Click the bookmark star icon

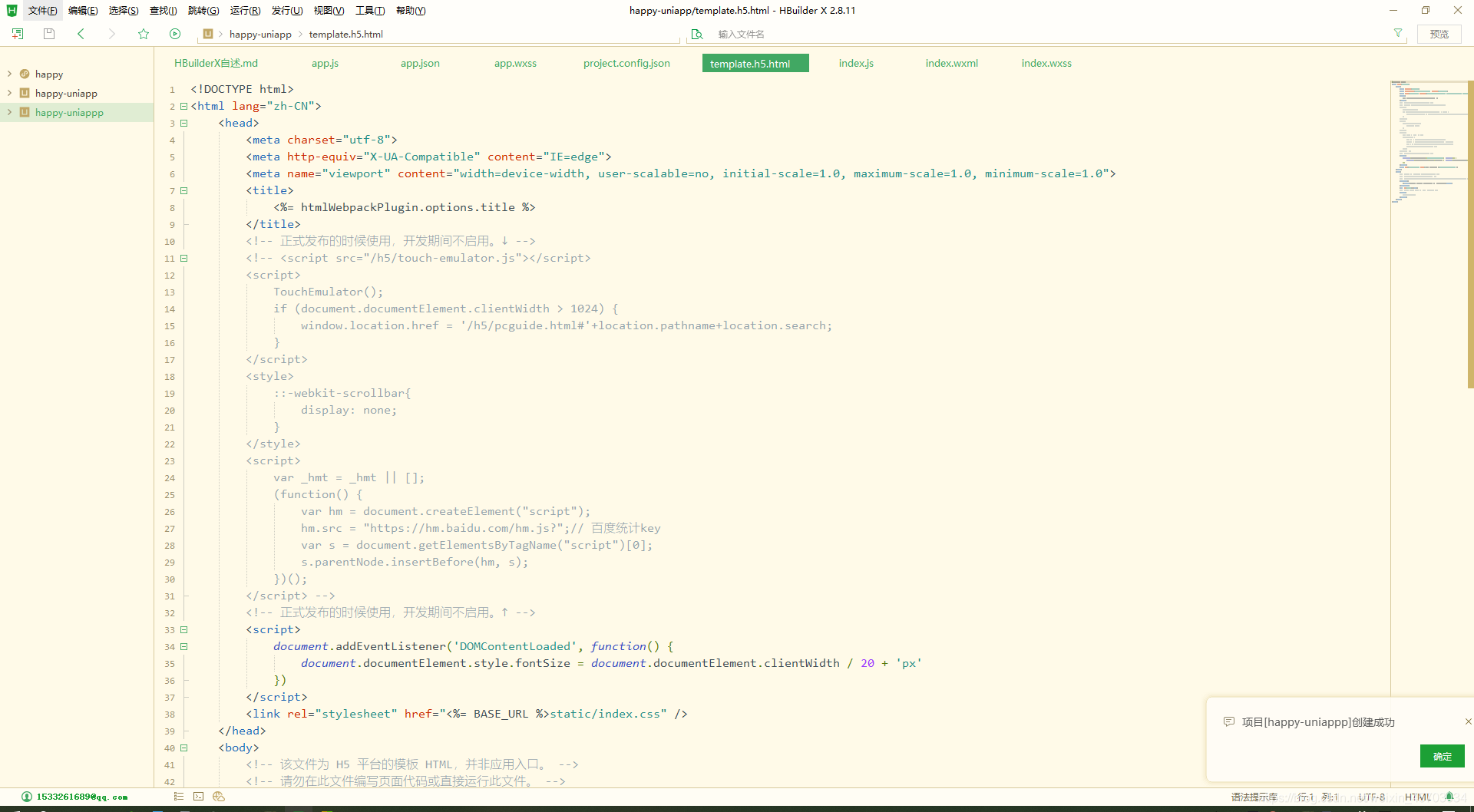[x=144, y=34]
